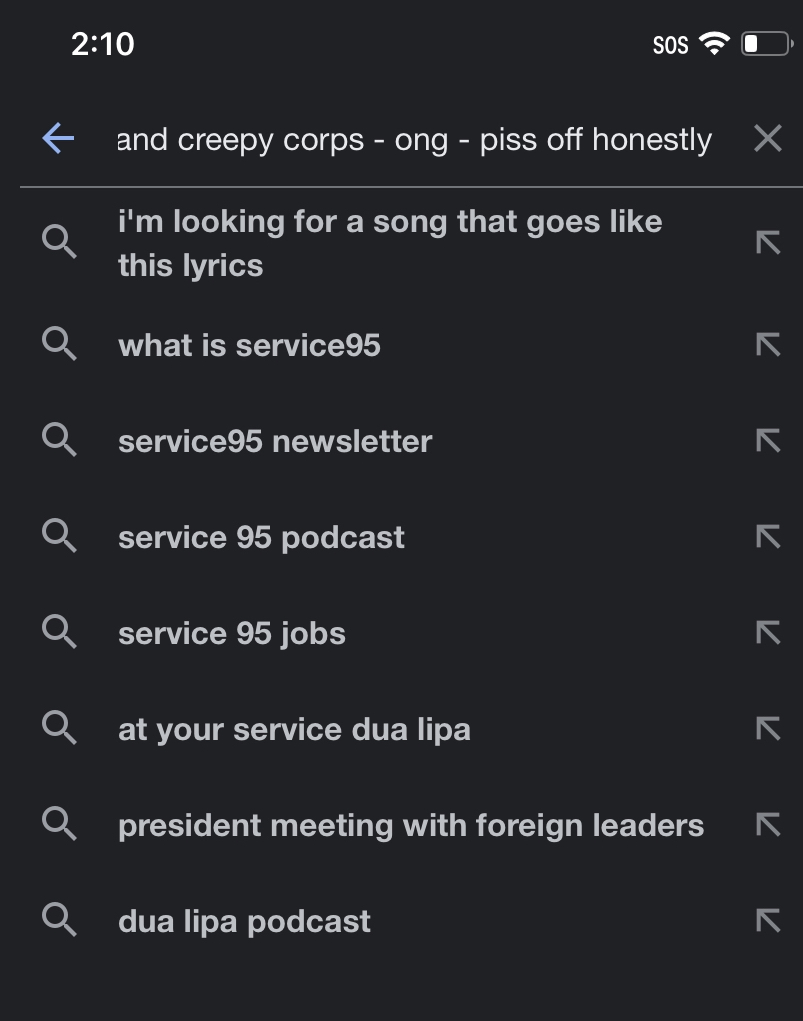Select "president meeting with foreign leaders" suggestion
The height and width of the screenshot is (1021, 803).
point(411,826)
